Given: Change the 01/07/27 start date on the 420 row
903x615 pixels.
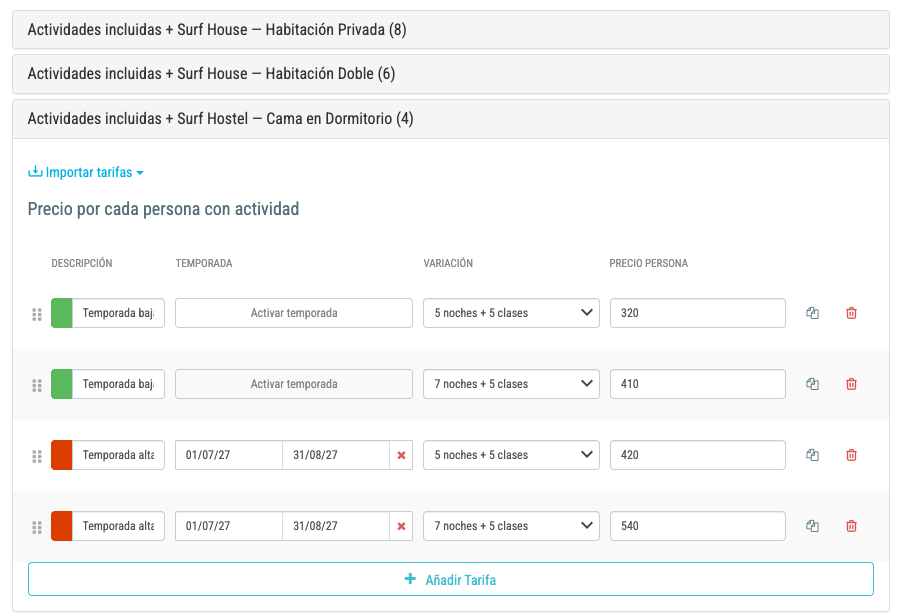Looking at the screenshot, I should coord(229,455).
